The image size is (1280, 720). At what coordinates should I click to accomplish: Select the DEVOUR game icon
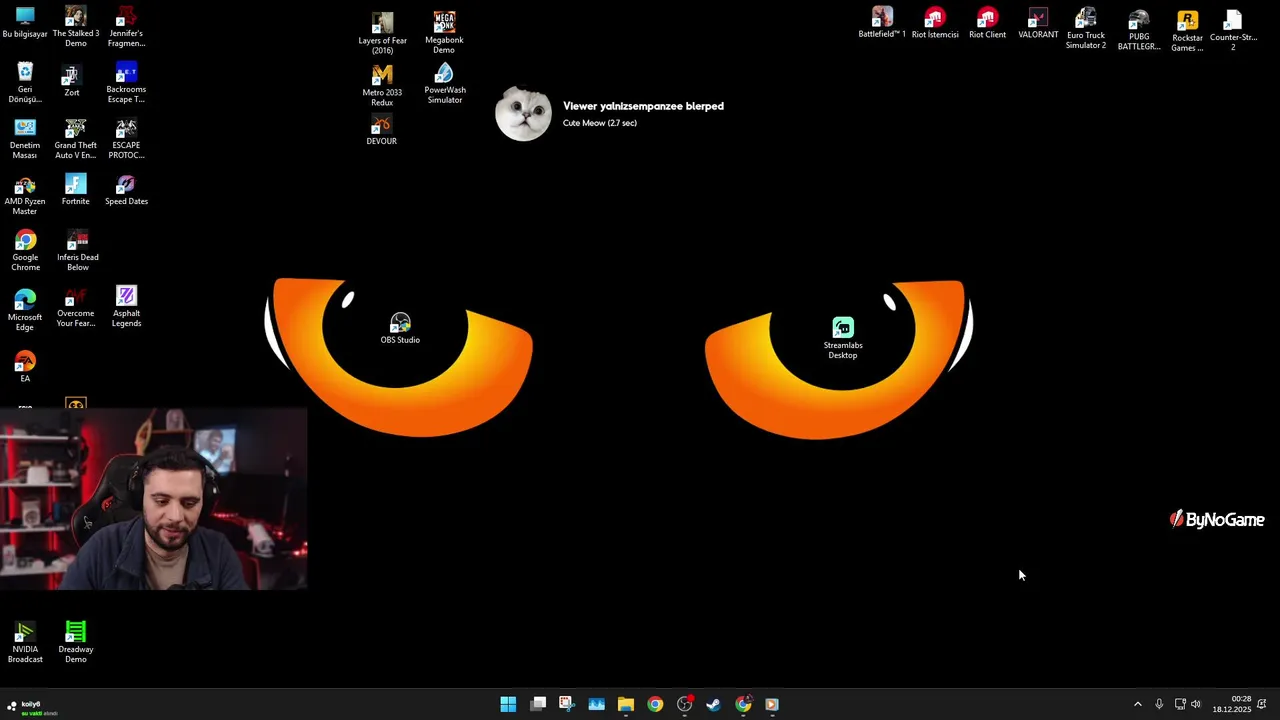[x=381, y=130]
